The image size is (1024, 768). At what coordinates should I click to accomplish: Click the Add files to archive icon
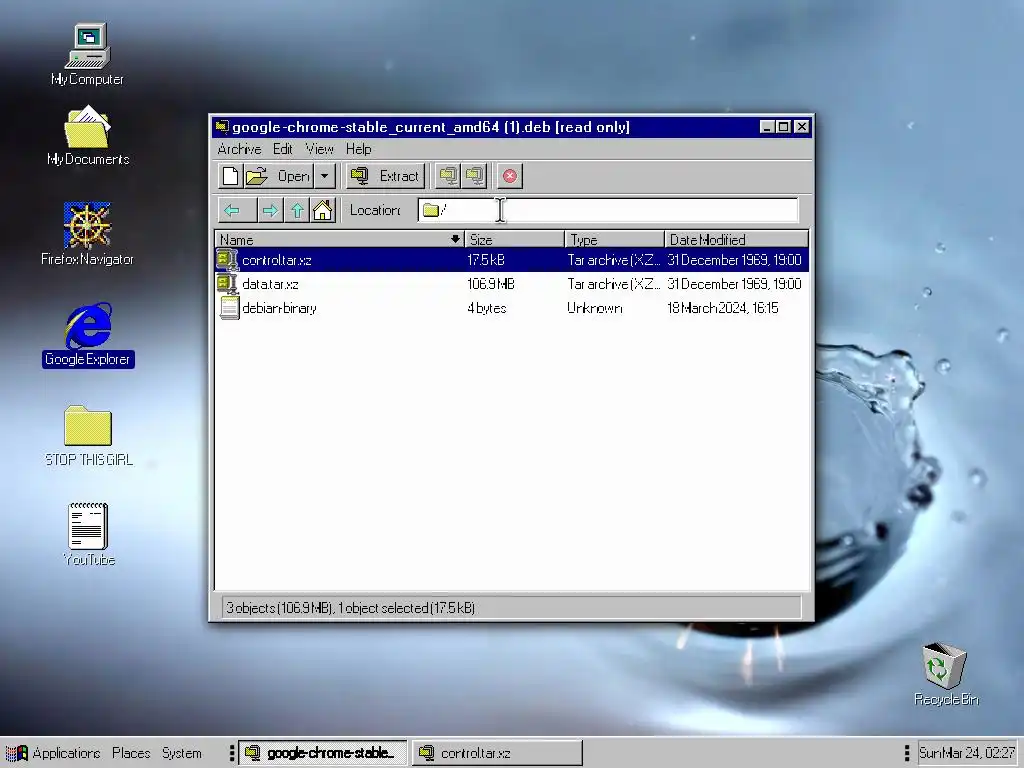[448, 176]
